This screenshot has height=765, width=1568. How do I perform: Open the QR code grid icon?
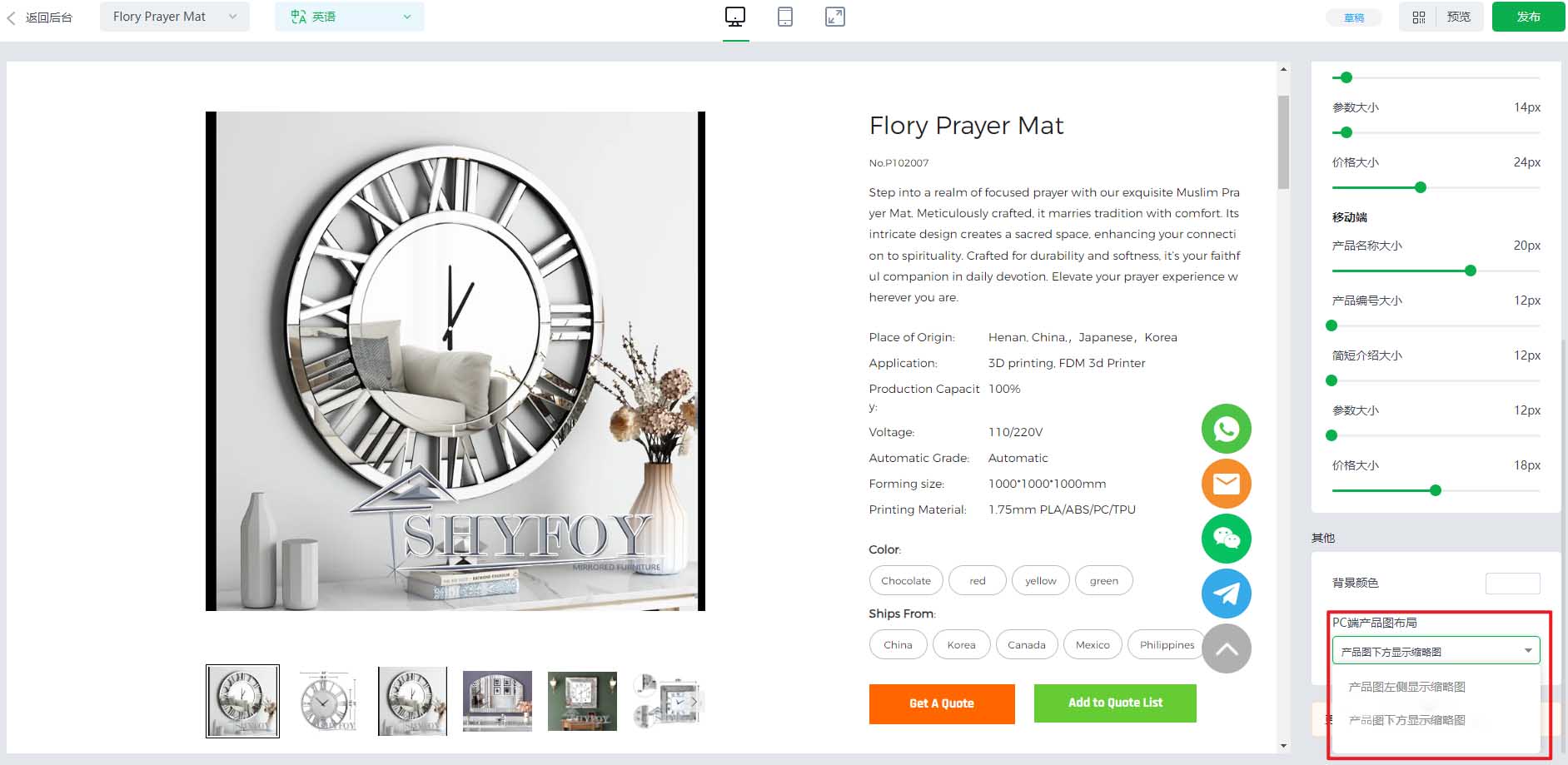point(1419,17)
